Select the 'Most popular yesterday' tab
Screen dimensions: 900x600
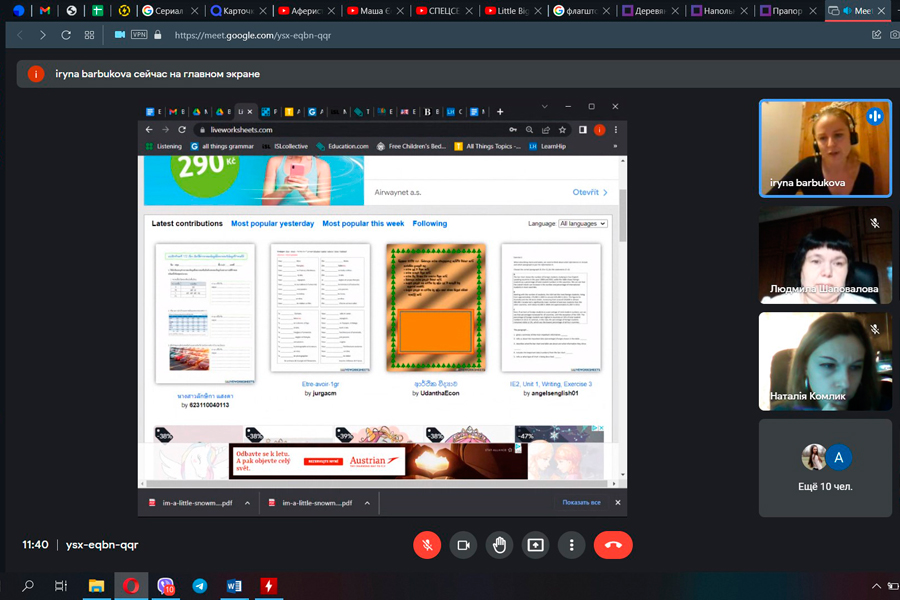pyautogui.click(x=272, y=223)
